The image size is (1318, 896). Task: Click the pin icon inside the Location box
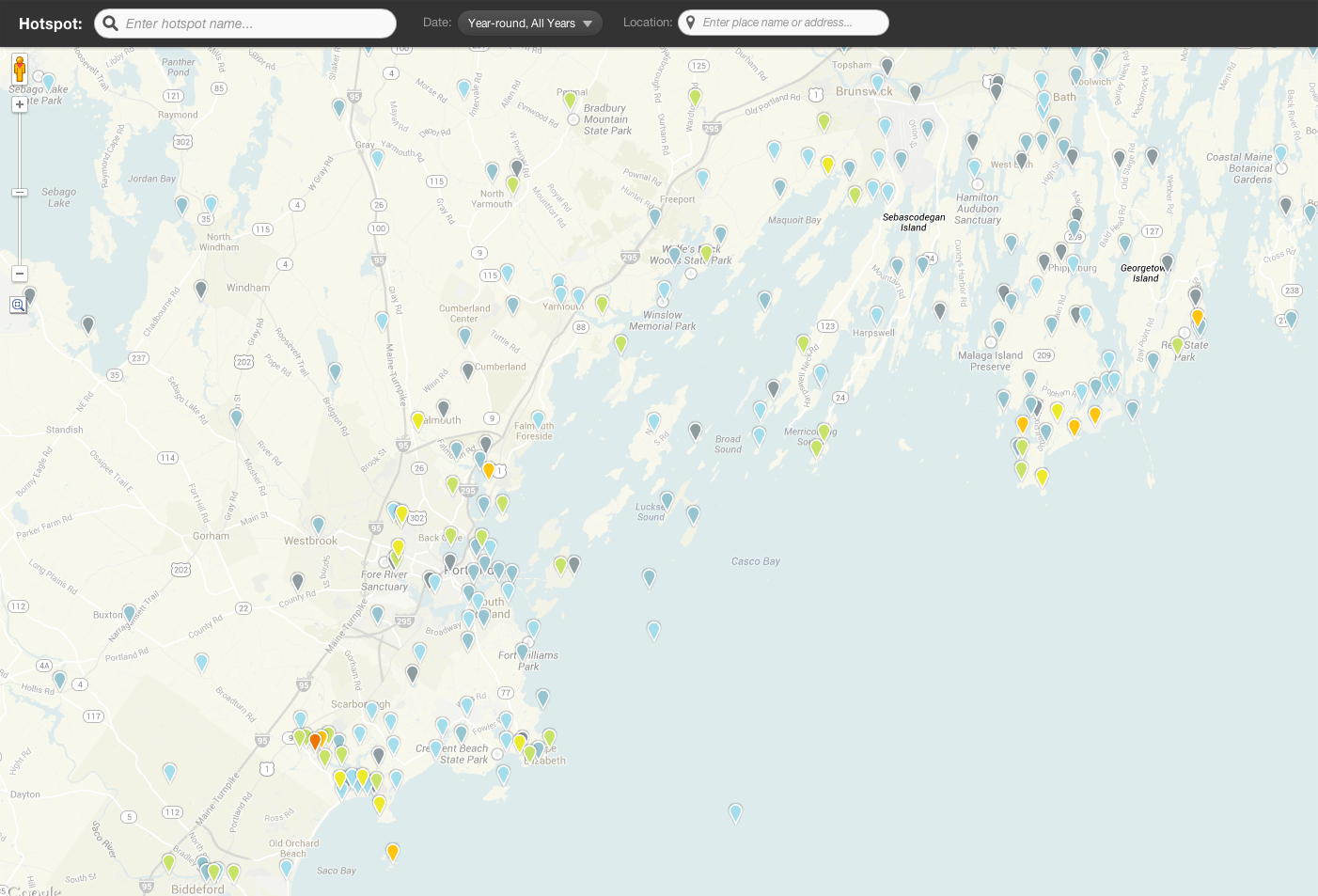coord(691,22)
